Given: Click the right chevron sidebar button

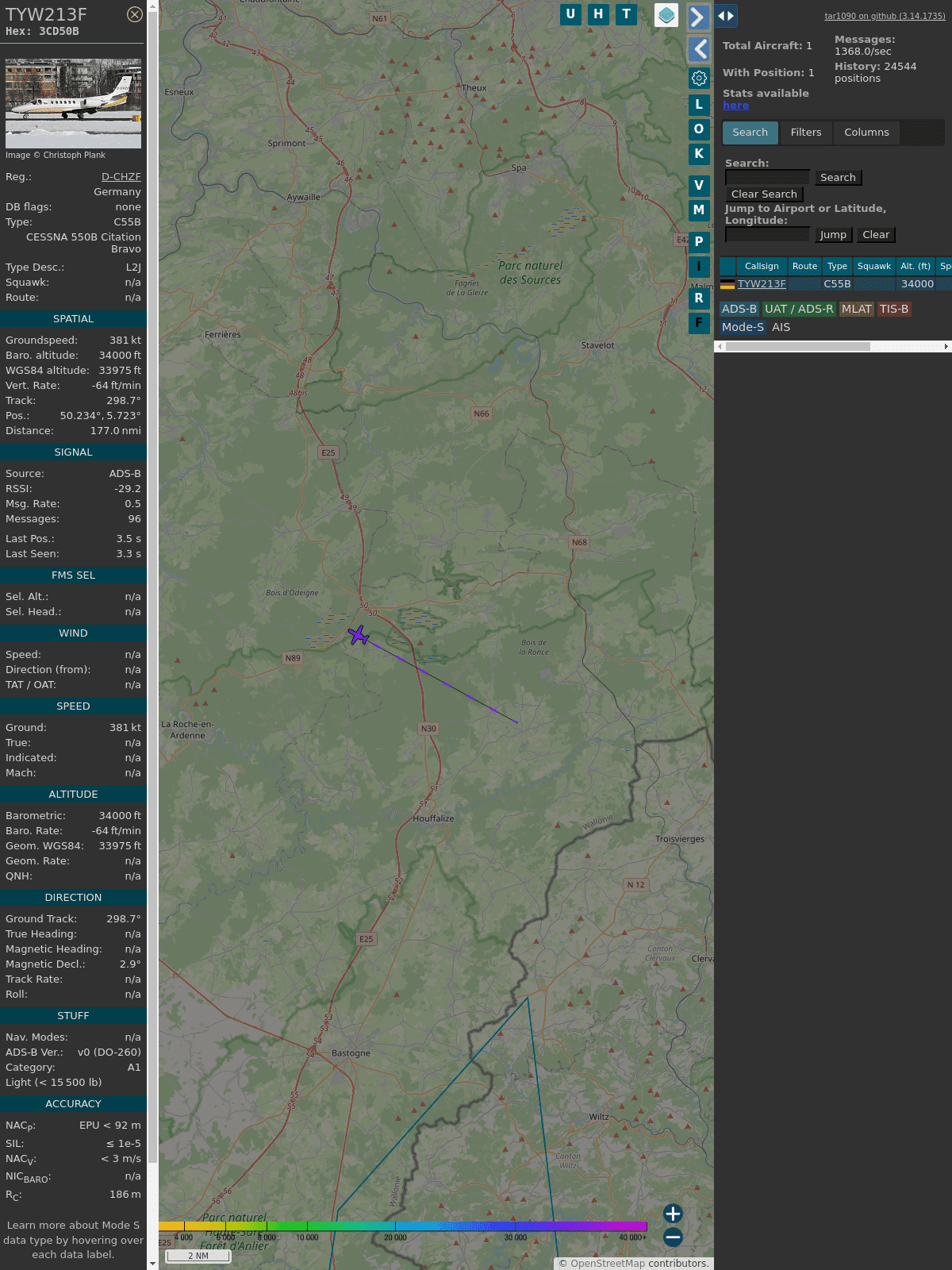Looking at the screenshot, I should [x=698, y=17].
